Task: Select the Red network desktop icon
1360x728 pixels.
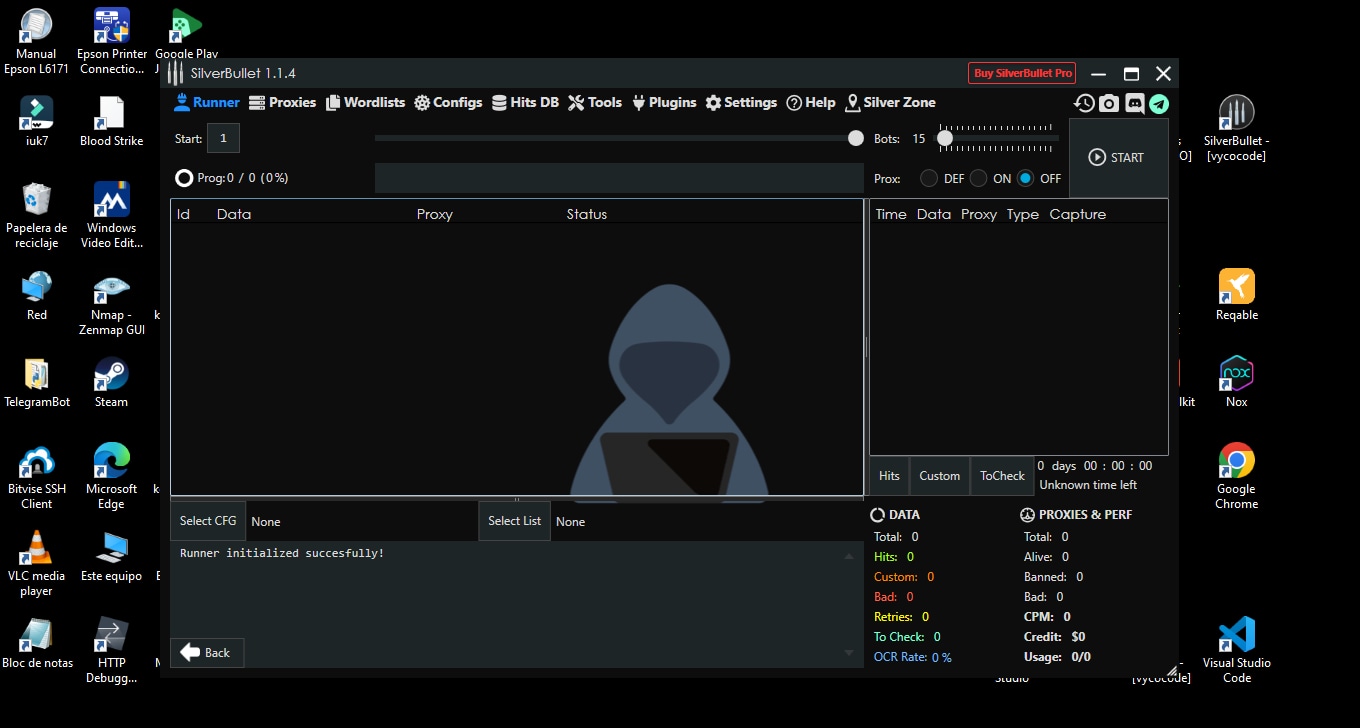Action: pyautogui.click(x=37, y=295)
